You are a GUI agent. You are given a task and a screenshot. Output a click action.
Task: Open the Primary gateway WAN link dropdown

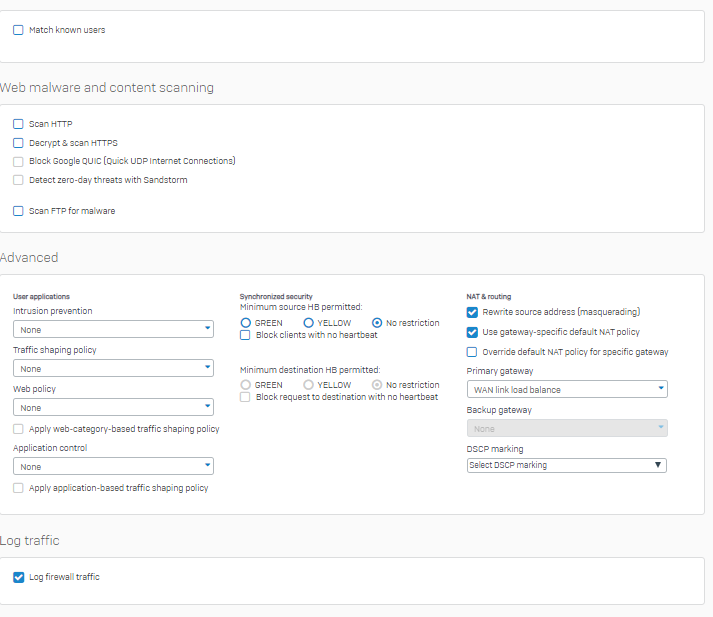(x=567, y=389)
